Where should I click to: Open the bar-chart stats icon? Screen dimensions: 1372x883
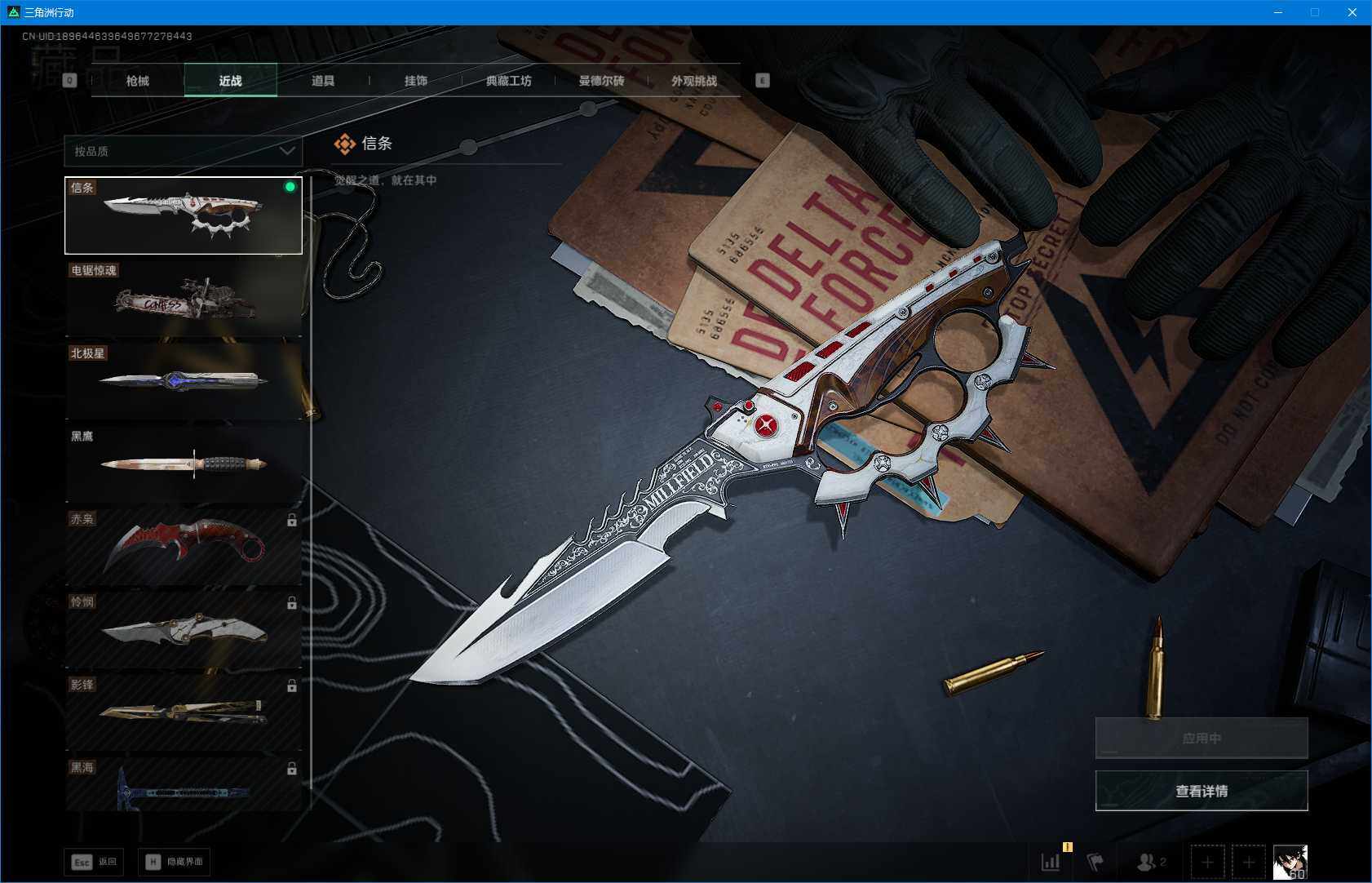point(1051,862)
